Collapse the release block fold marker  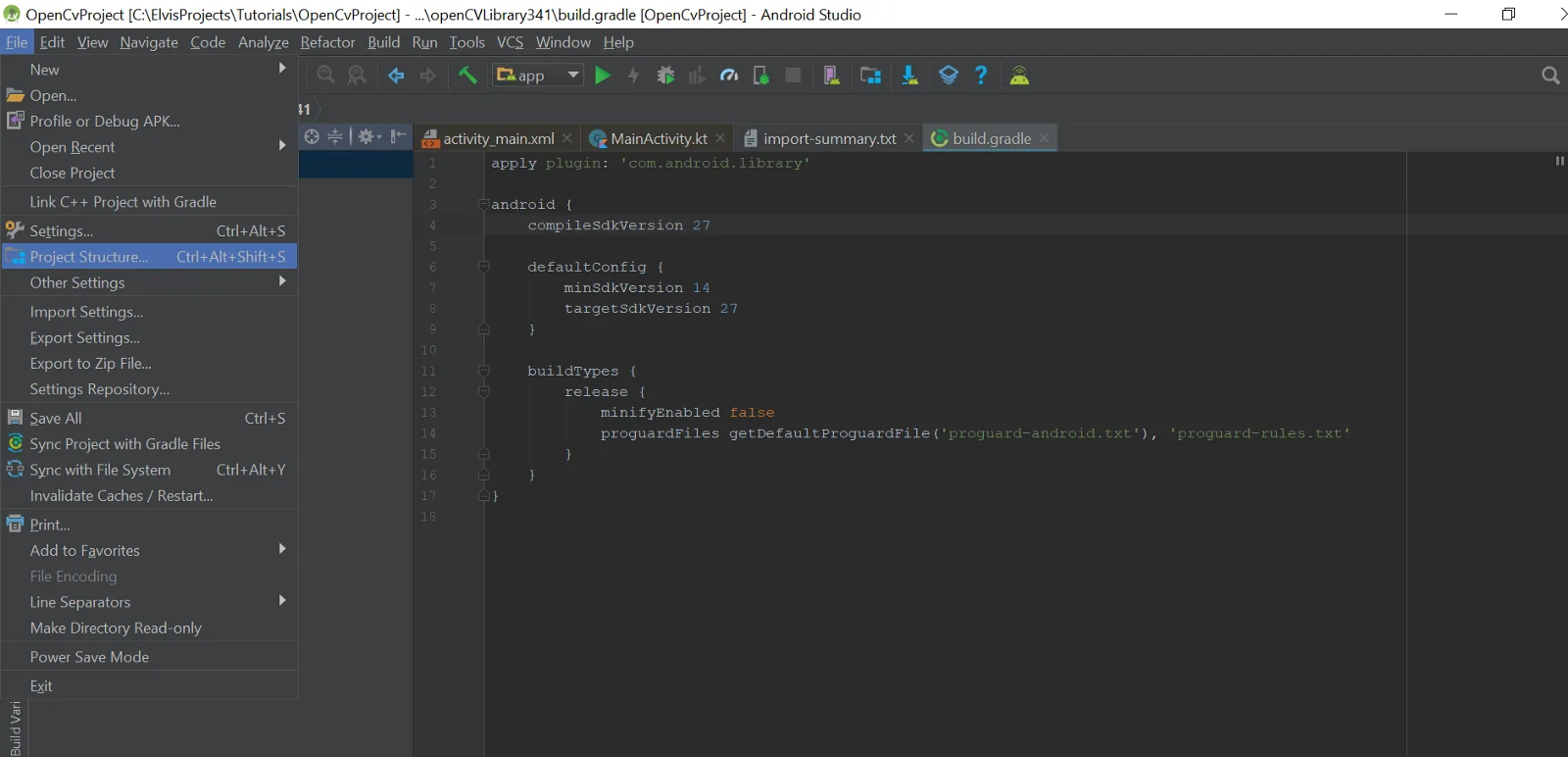[483, 391]
